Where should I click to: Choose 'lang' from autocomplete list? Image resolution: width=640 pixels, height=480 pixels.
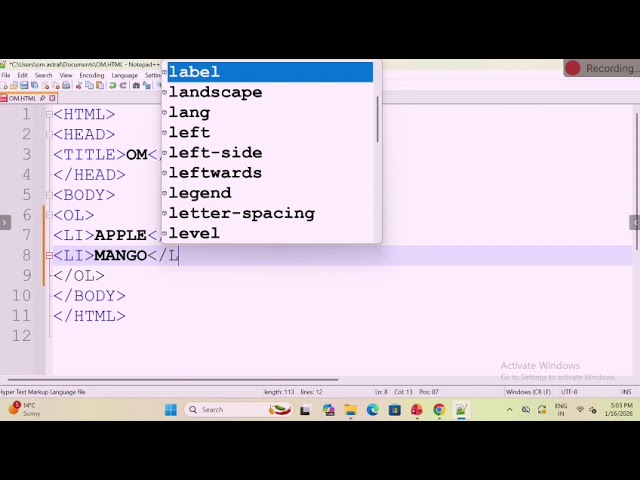(x=268, y=112)
